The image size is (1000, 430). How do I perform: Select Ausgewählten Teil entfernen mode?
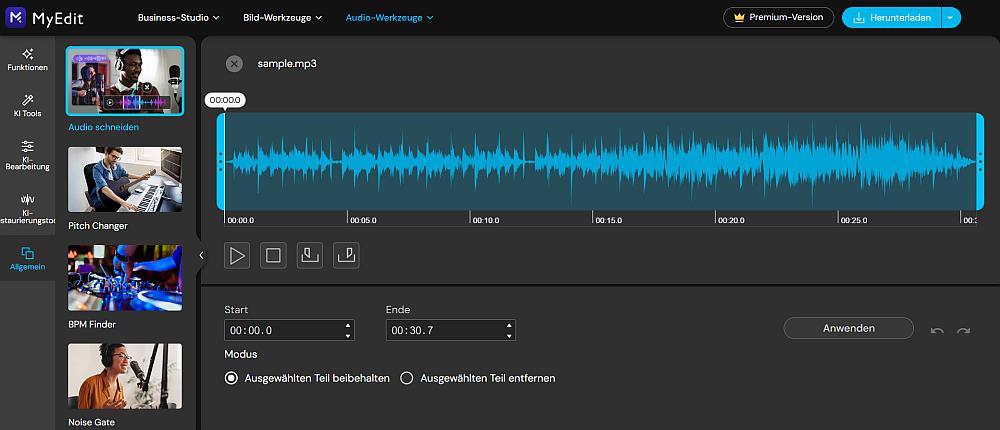pos(407,378)
